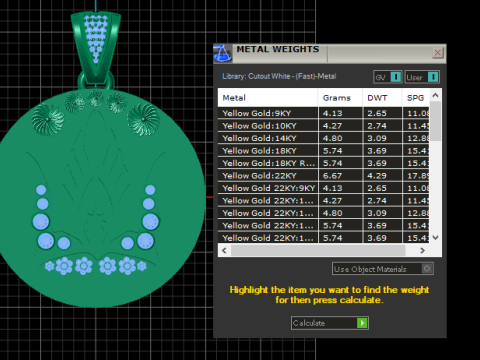Click the 4.29 DWT value
Image resolution: width=480 pixels, height=360 pixels.
pyautogui.click(x=377, y=176)
